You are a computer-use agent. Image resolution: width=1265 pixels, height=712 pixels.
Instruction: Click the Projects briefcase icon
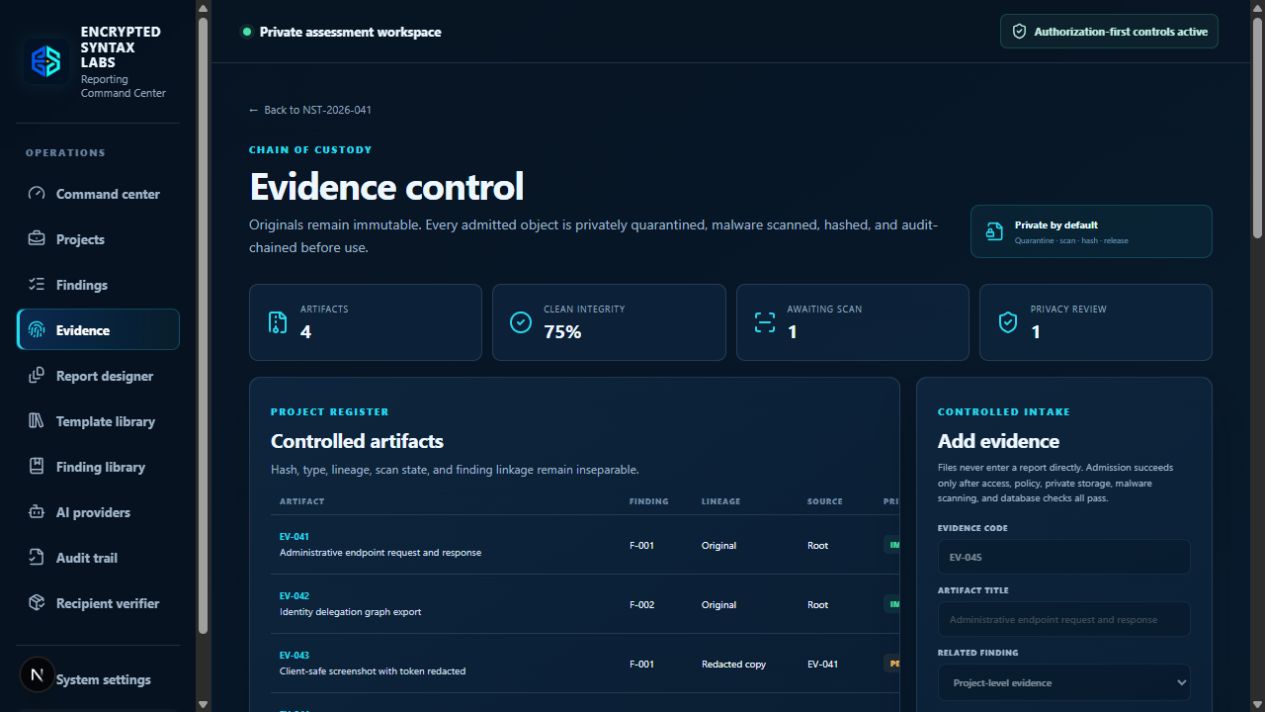[x=37, y=239]
